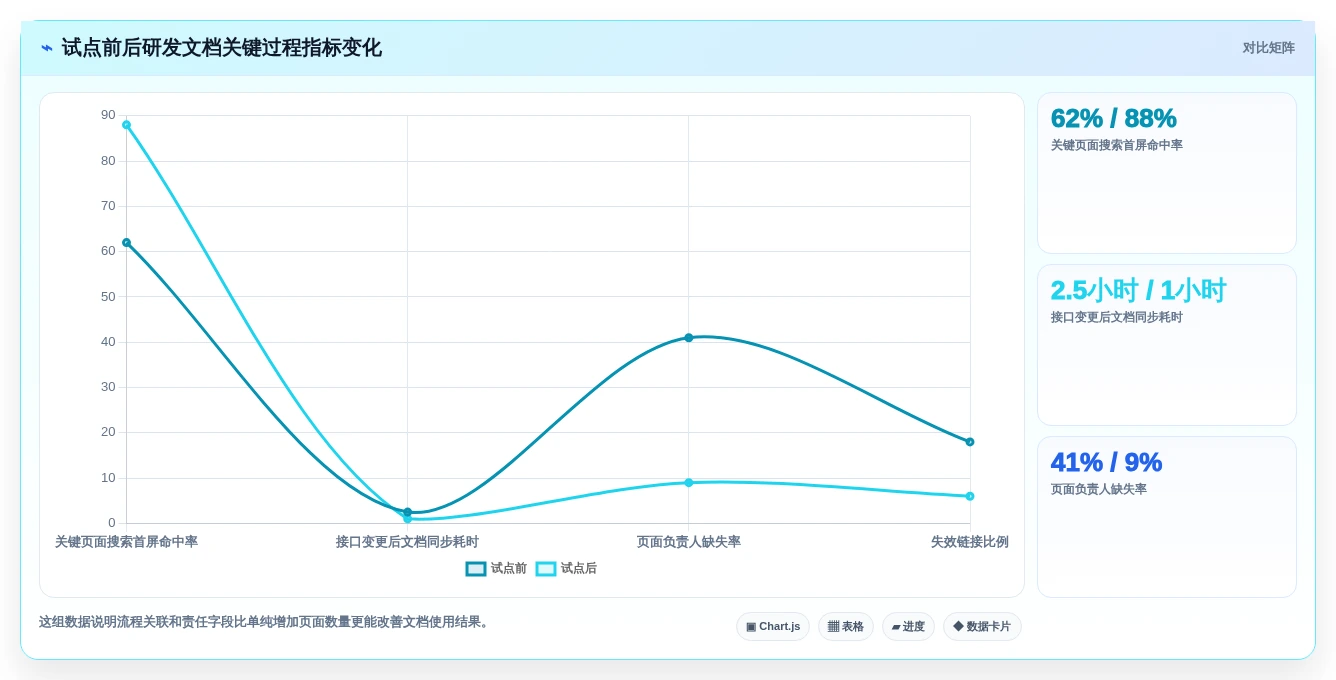The image size is (1336, 680).
Task: Click 试点前 point for 页面负责人缺失率 at 41
Action: coord(688,338)
